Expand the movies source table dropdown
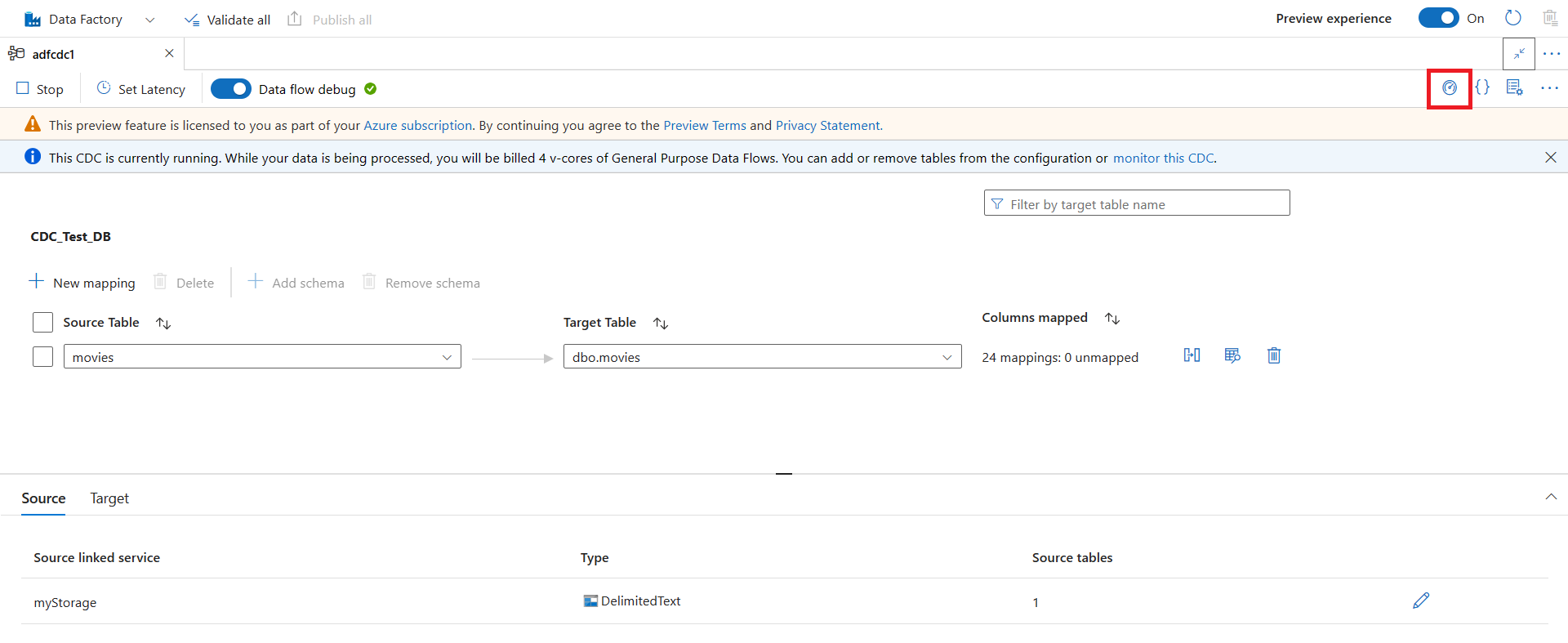The image size is (1568, 643). tap(446, 357)
